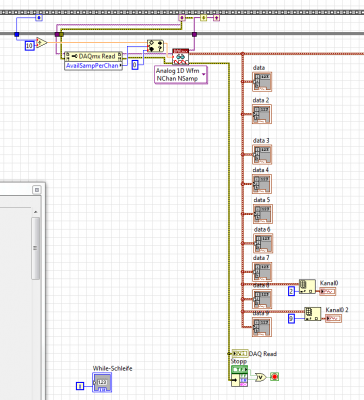Select Index Array node wired to Kanal0 2

click(x=312, y=314)
